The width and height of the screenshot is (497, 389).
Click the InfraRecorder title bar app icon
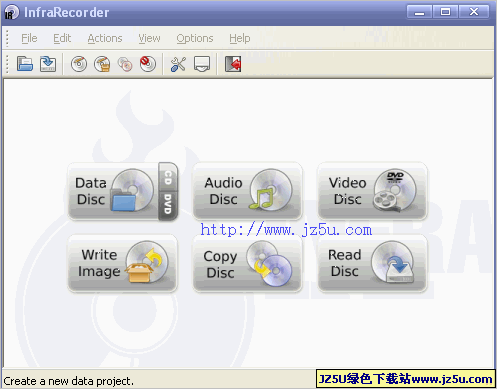11,12
